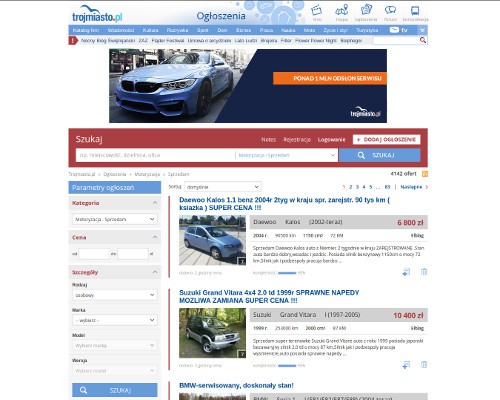Open the Rodzaj dropdown showing osobowy

point(115,295)
